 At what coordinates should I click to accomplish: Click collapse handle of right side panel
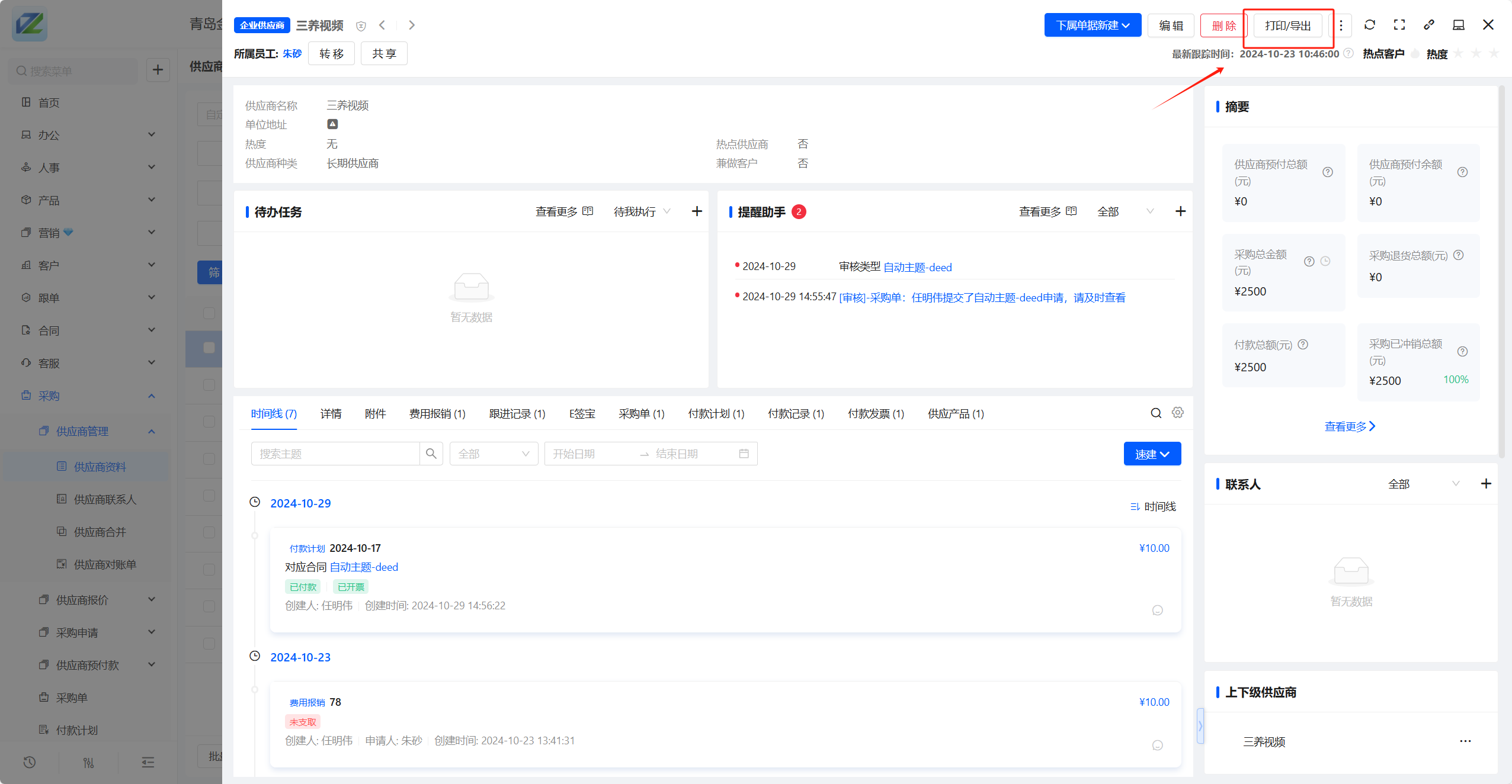1200,725
